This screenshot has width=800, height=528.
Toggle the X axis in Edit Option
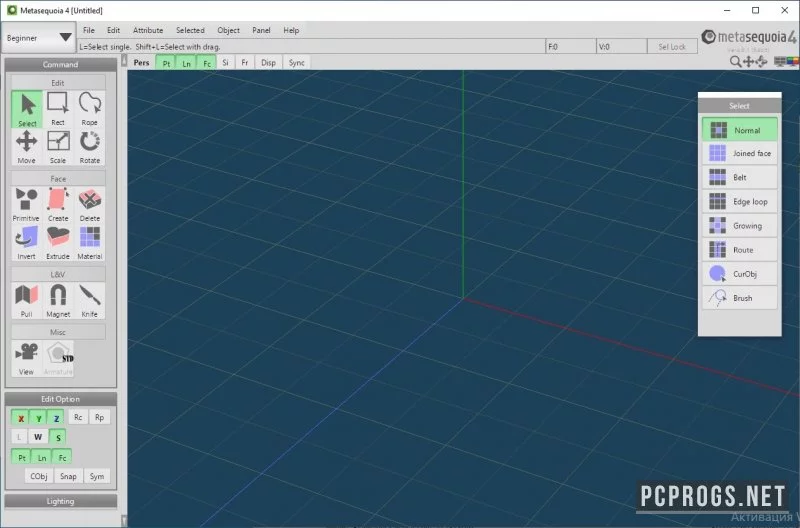21,418
